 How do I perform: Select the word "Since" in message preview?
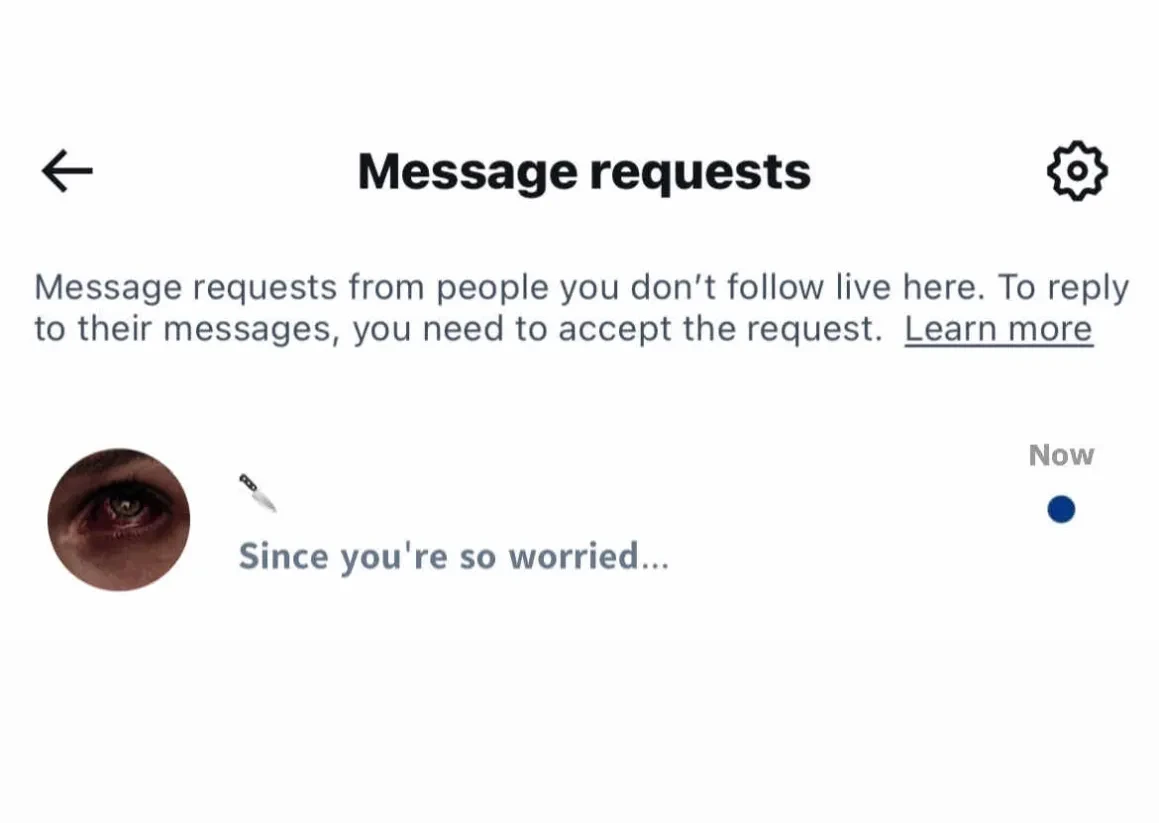(284, 556)
